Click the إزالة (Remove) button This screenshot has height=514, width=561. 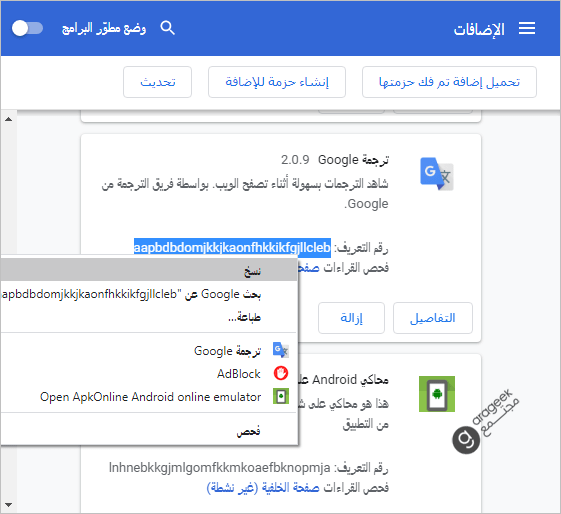pyautogui.click(x=351, y=318)
